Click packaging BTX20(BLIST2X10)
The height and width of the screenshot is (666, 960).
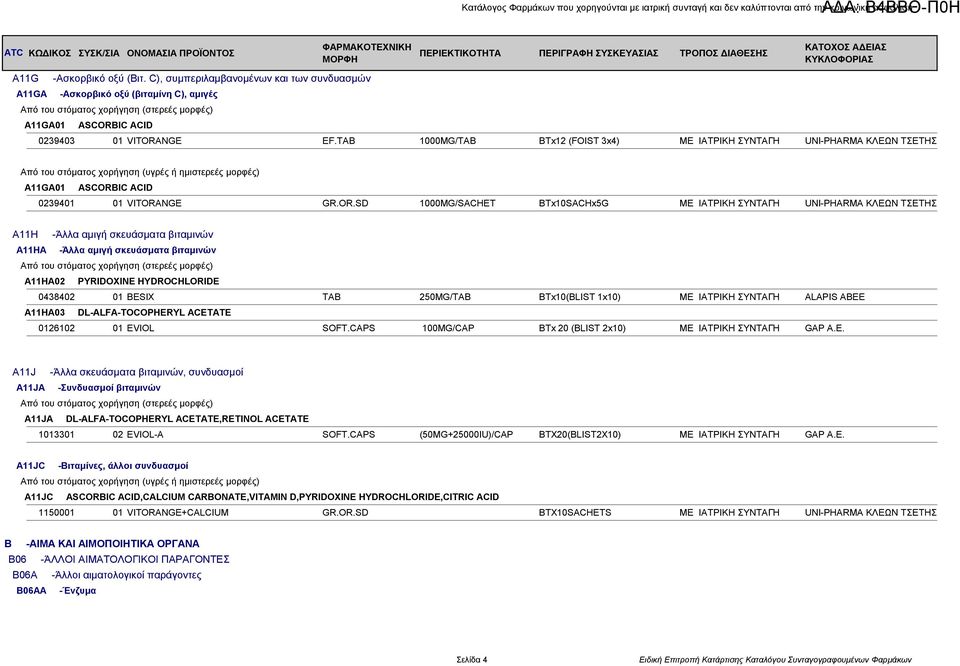pyautogui.click(x=579, y=435)
